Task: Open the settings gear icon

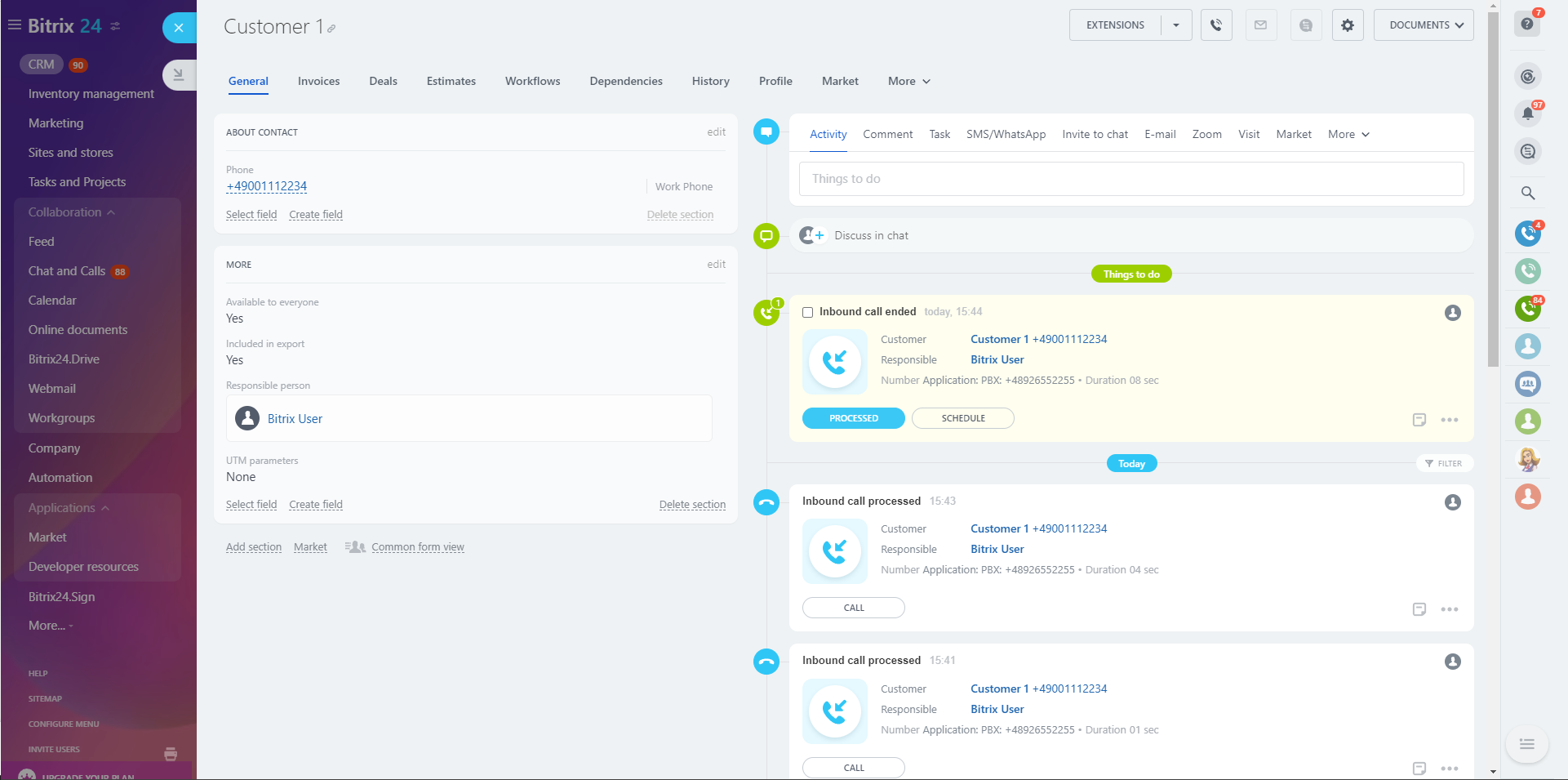Action: (1347, 25)
